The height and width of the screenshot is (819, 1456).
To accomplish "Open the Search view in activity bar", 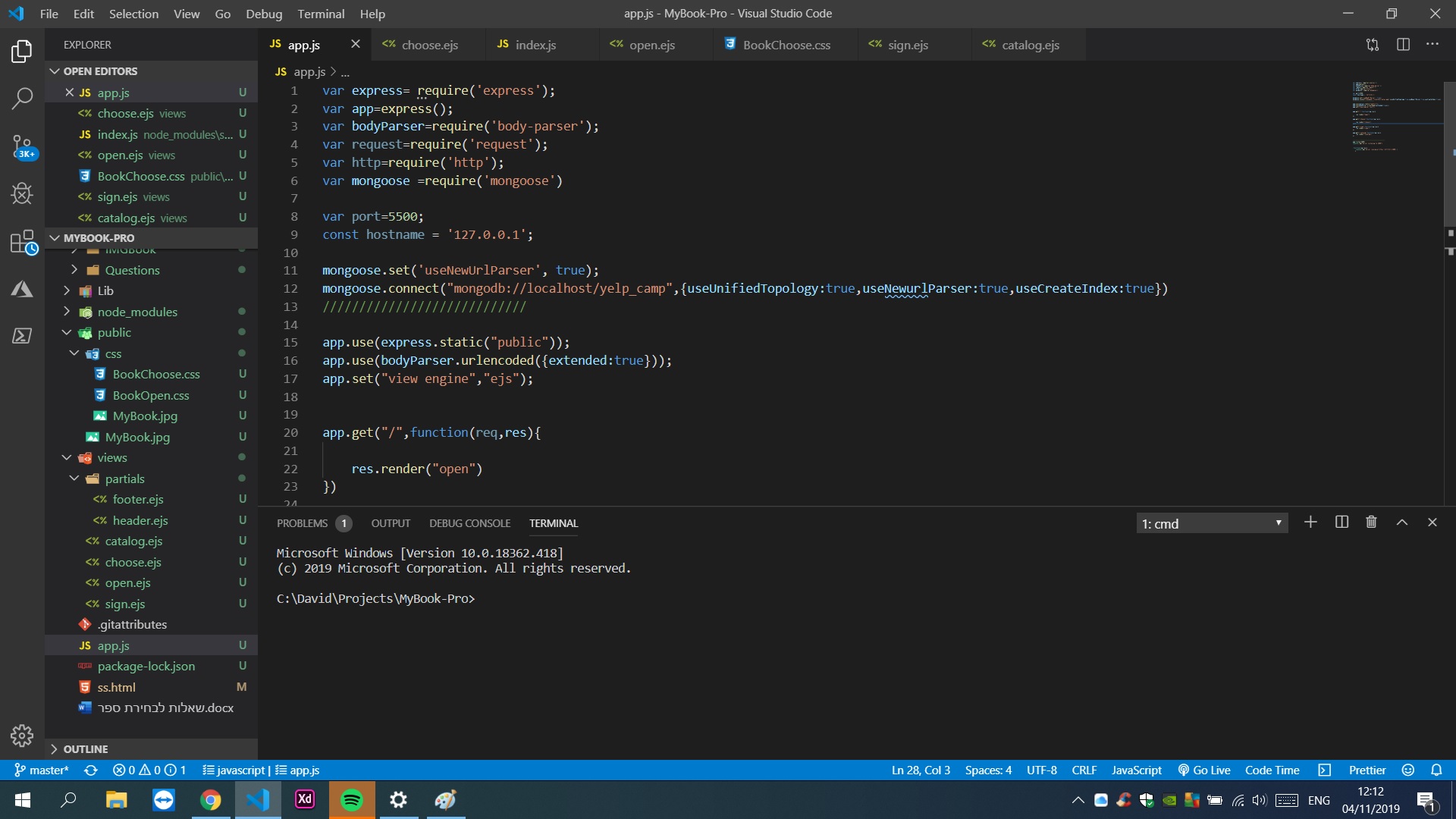I will click(22, 98).
